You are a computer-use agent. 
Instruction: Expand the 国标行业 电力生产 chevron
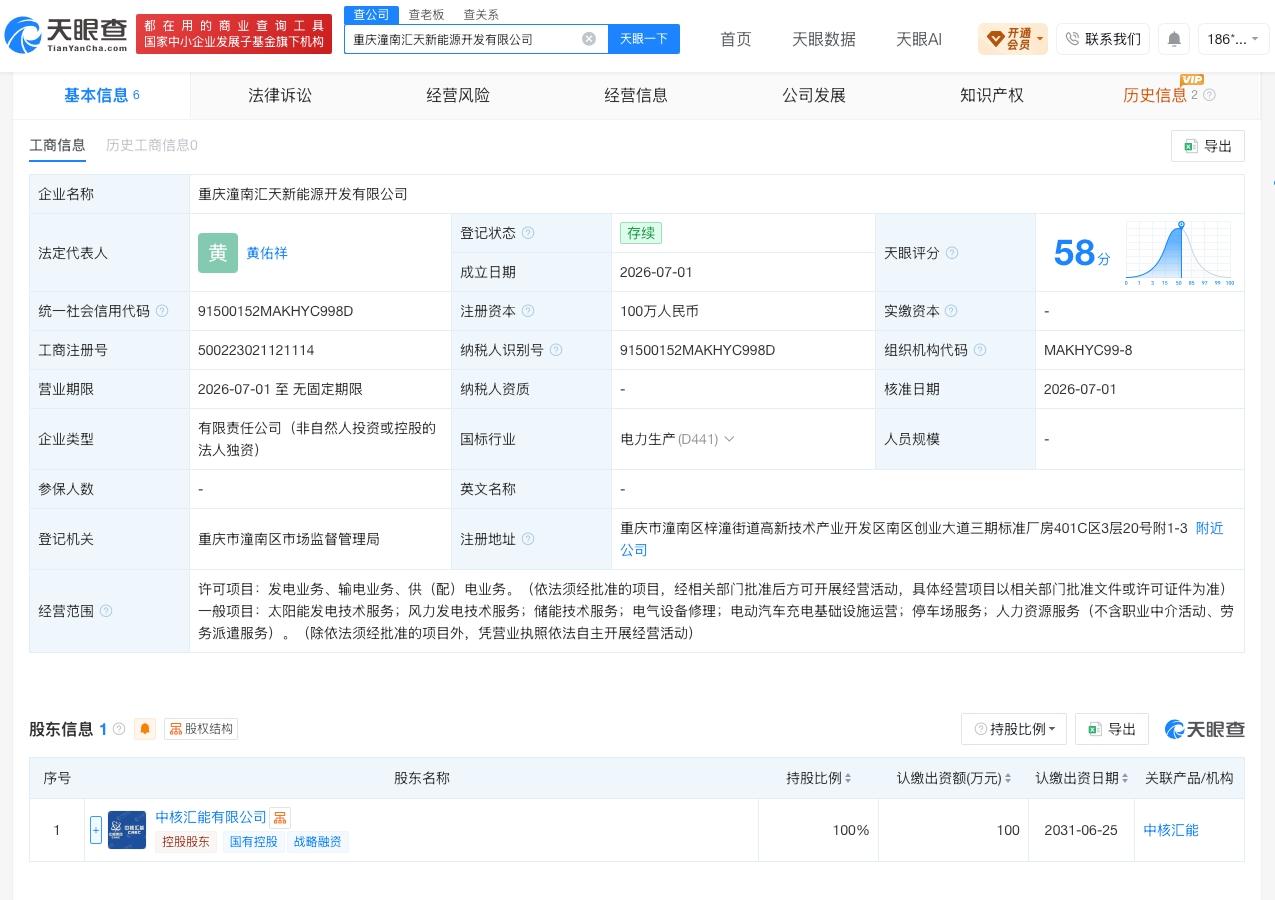[x=729, y=439]
